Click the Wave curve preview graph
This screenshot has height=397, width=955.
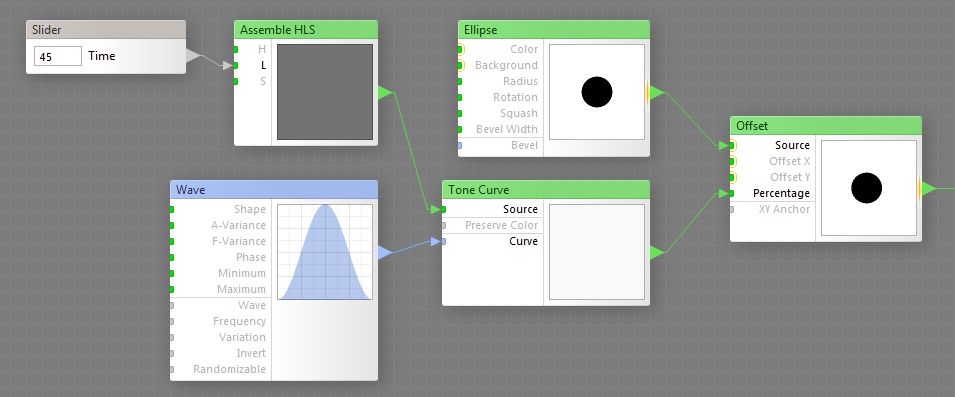click(325, 252)
